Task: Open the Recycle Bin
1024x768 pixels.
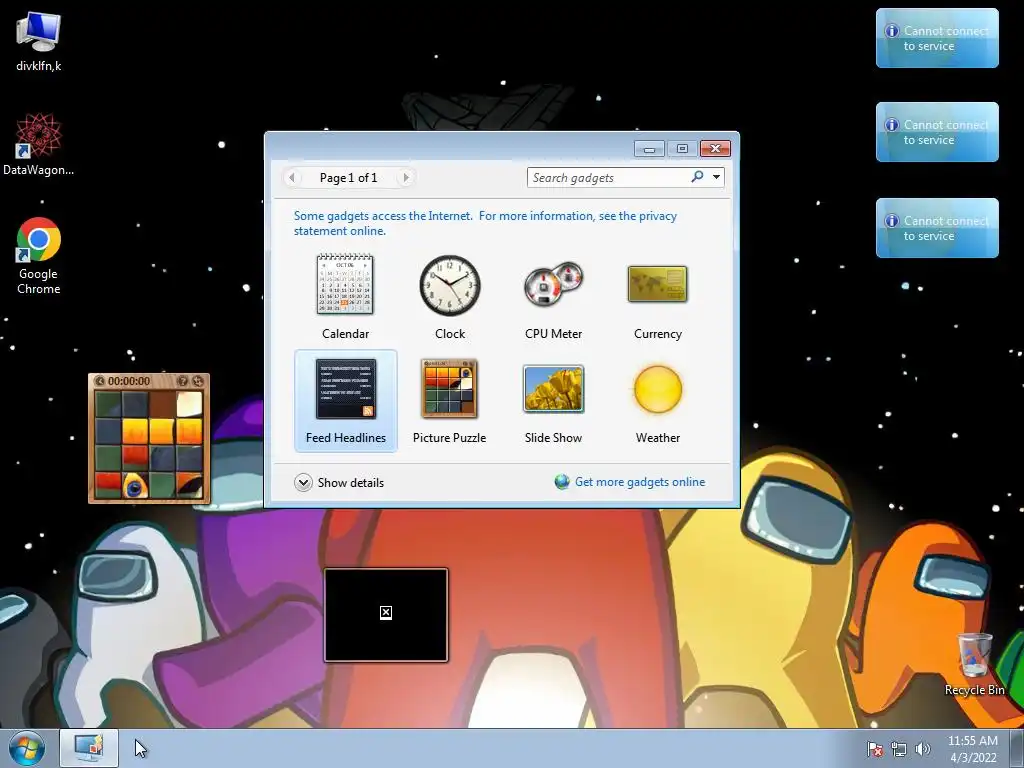Action: (x=974, y=664)
